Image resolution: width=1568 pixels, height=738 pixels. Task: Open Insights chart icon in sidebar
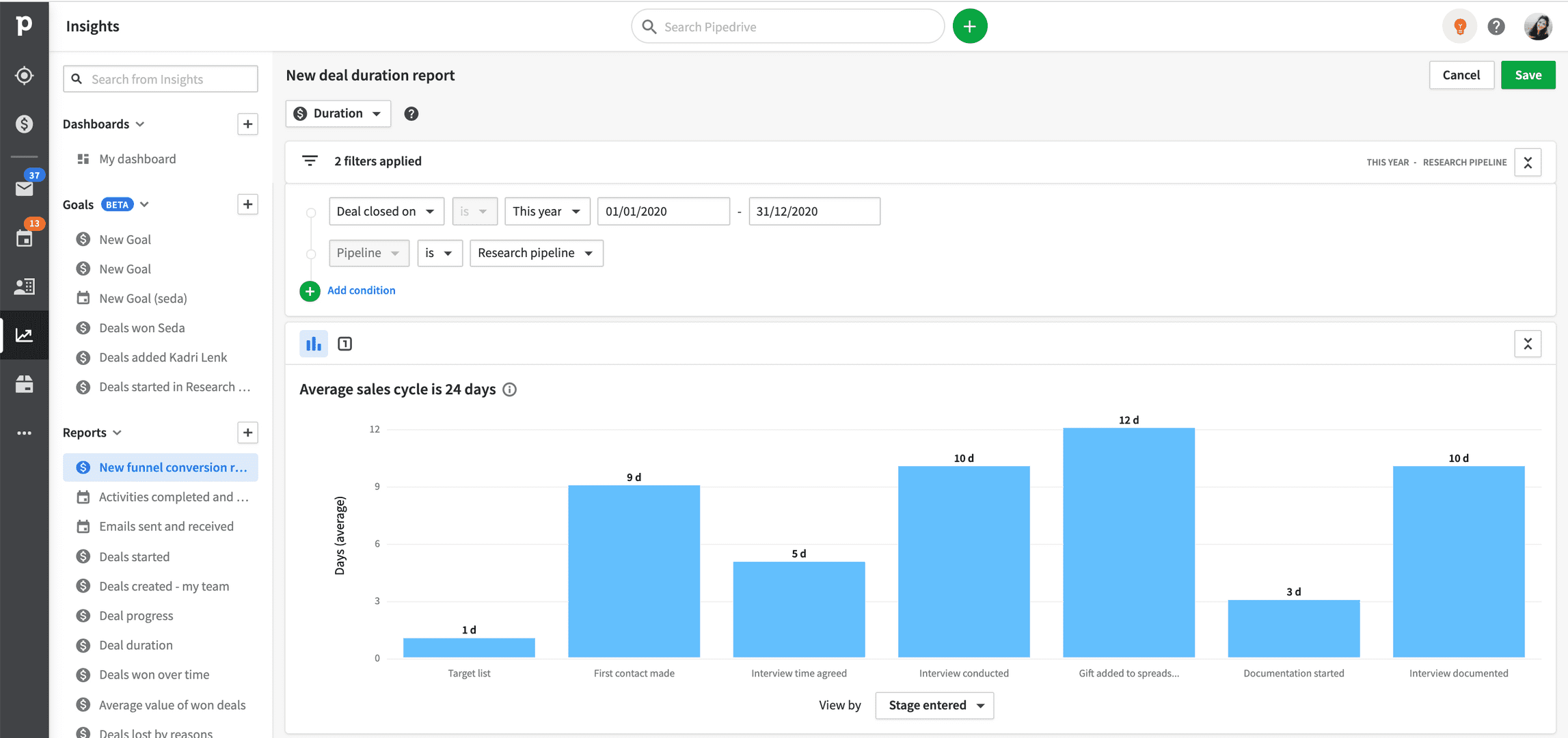click(x=25, y=335)
